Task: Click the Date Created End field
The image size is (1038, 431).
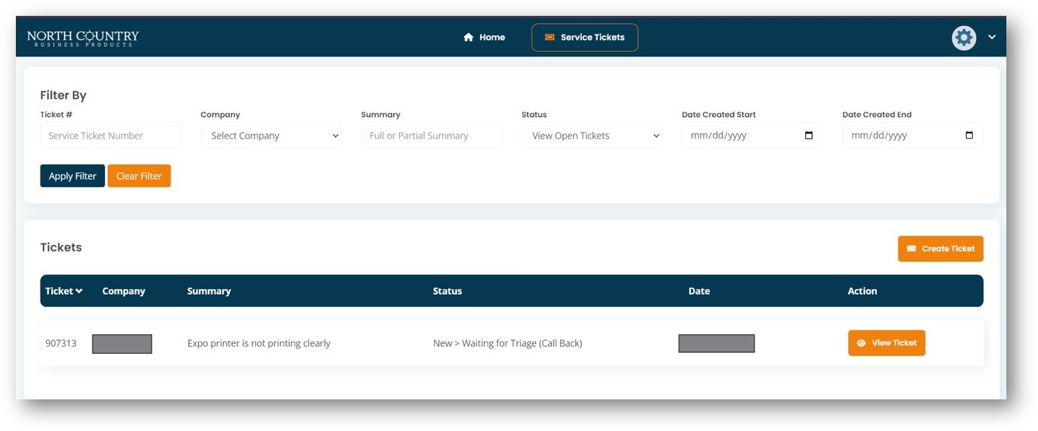Action: (x=913, y=136)
